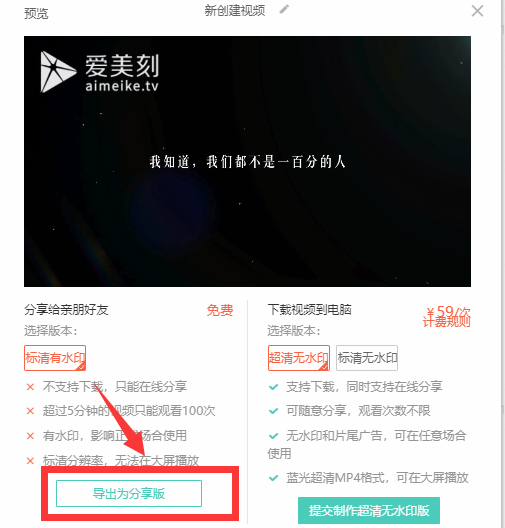Click the video preview thumbnail
The height and width of the screenshot is (528, 505).
tap(247, 161)
